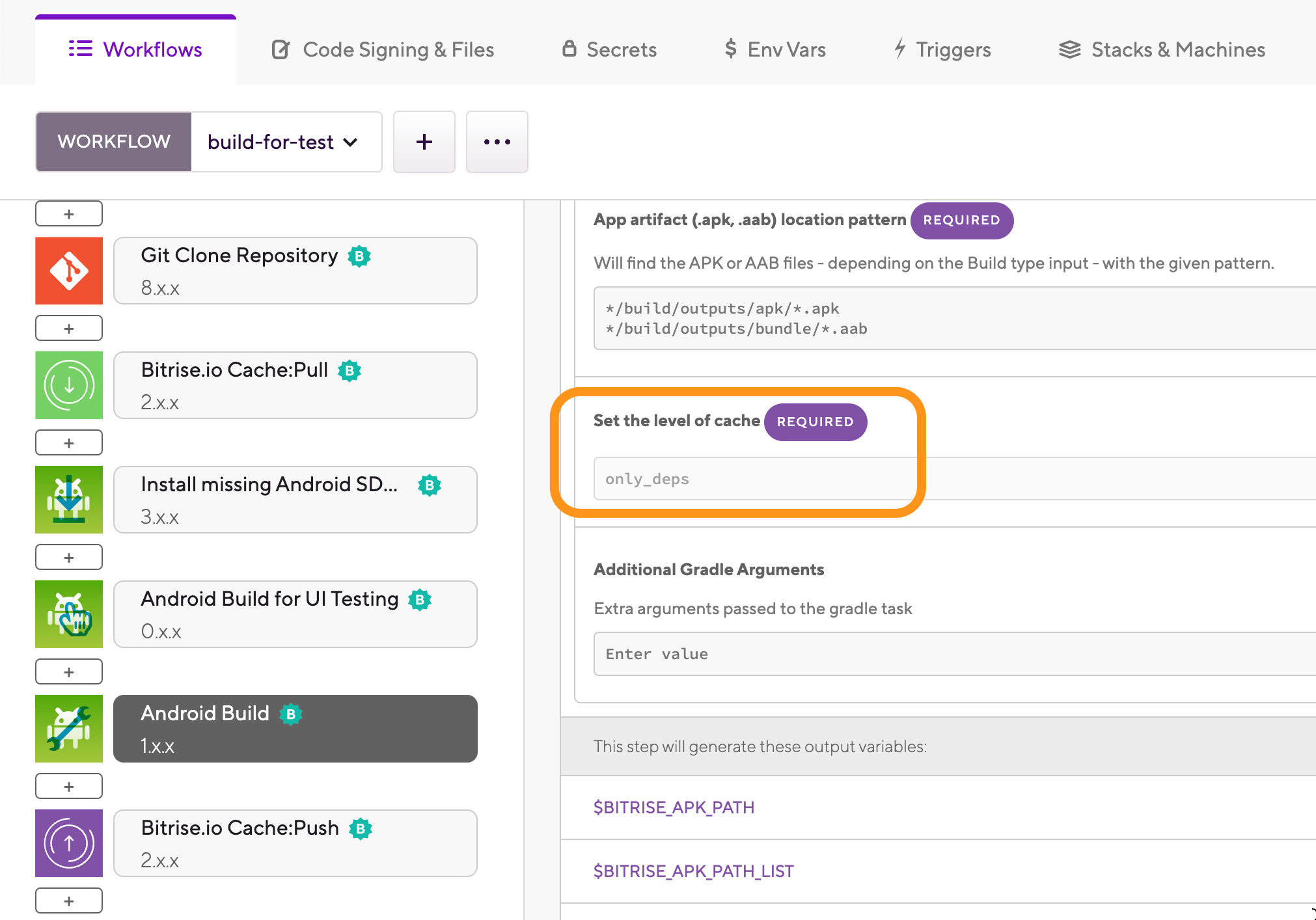The image size is (1316, 920).
Task: Add a step below Bitrise.io Cache:Push
Action: click(x=69, y=900)
